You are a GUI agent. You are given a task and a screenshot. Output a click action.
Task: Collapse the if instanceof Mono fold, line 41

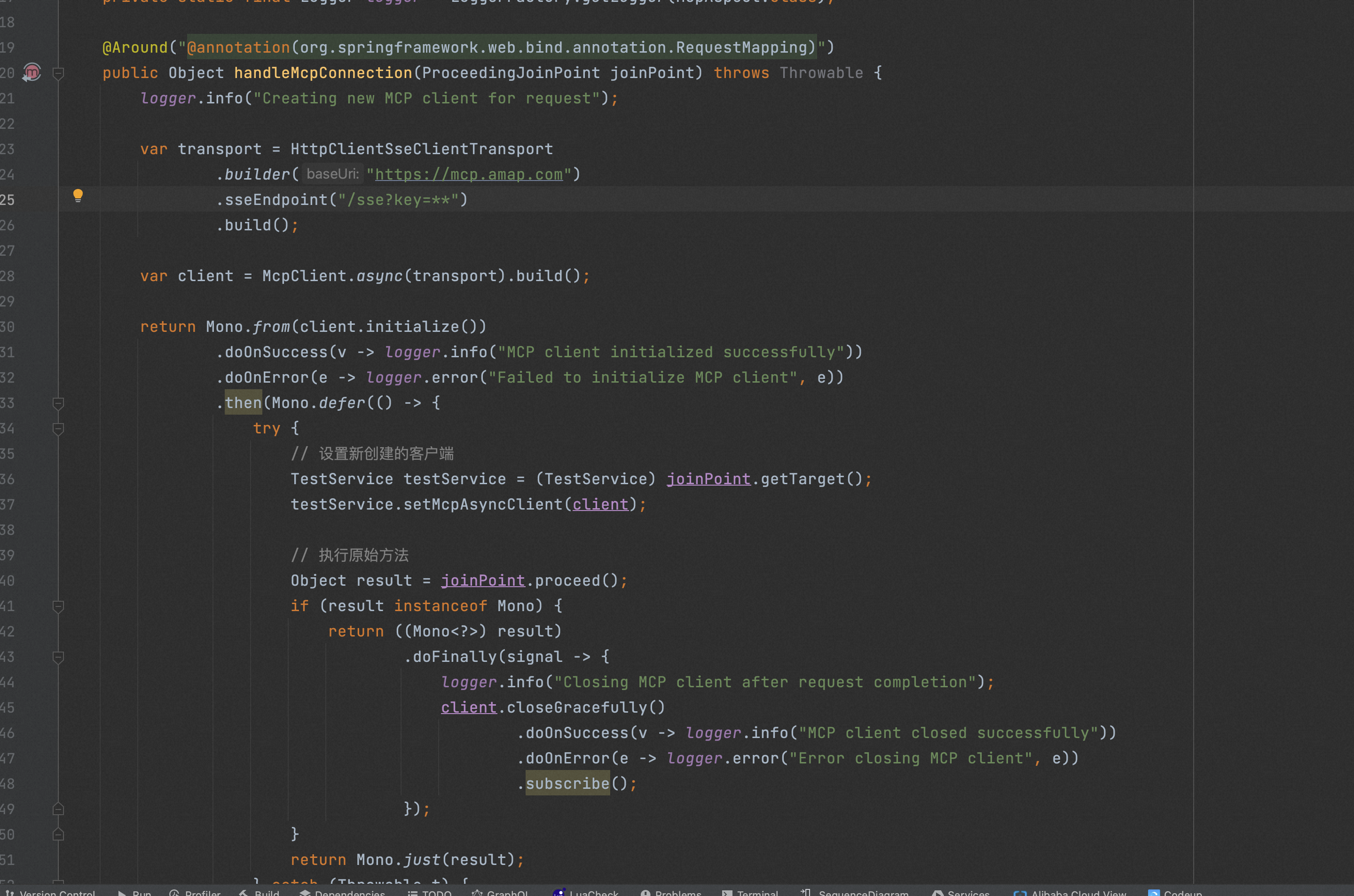58,606
